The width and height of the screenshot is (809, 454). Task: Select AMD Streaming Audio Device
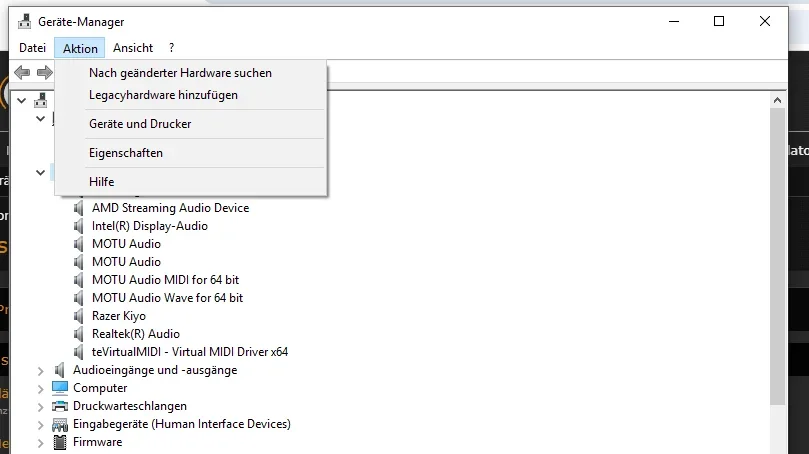[x=170, y=208]
